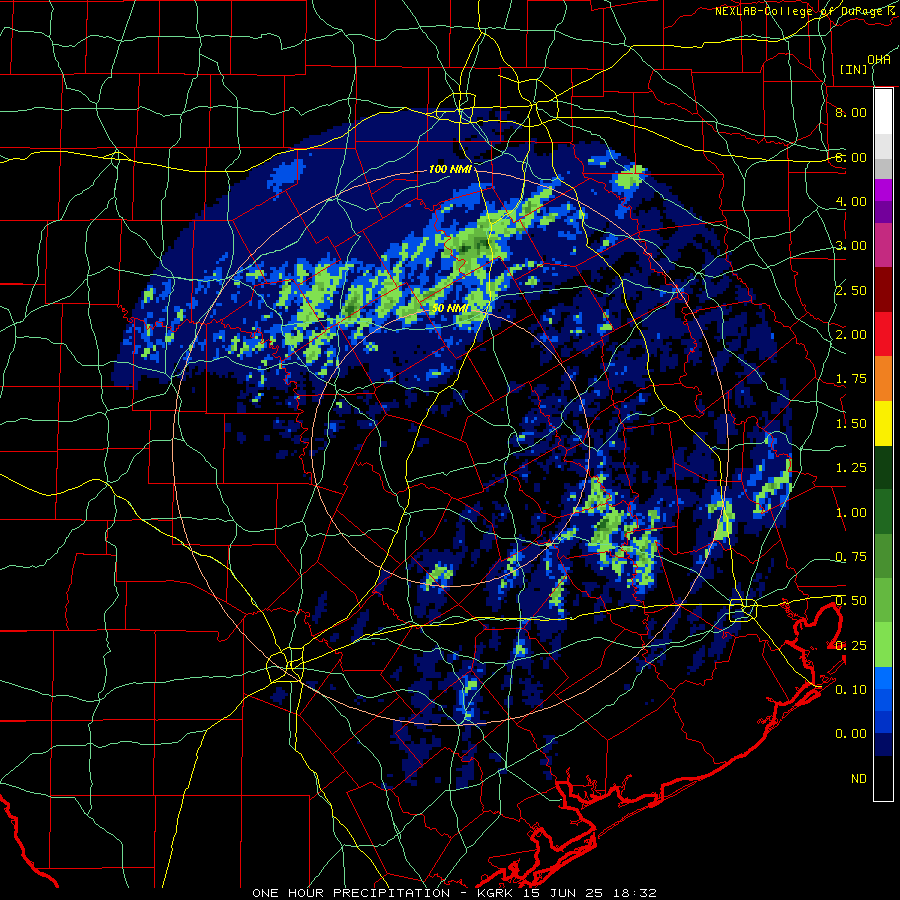The image size is (900, 900).
Task: Select the darkest green swatch beside 1.25
Action: point(883,467)
